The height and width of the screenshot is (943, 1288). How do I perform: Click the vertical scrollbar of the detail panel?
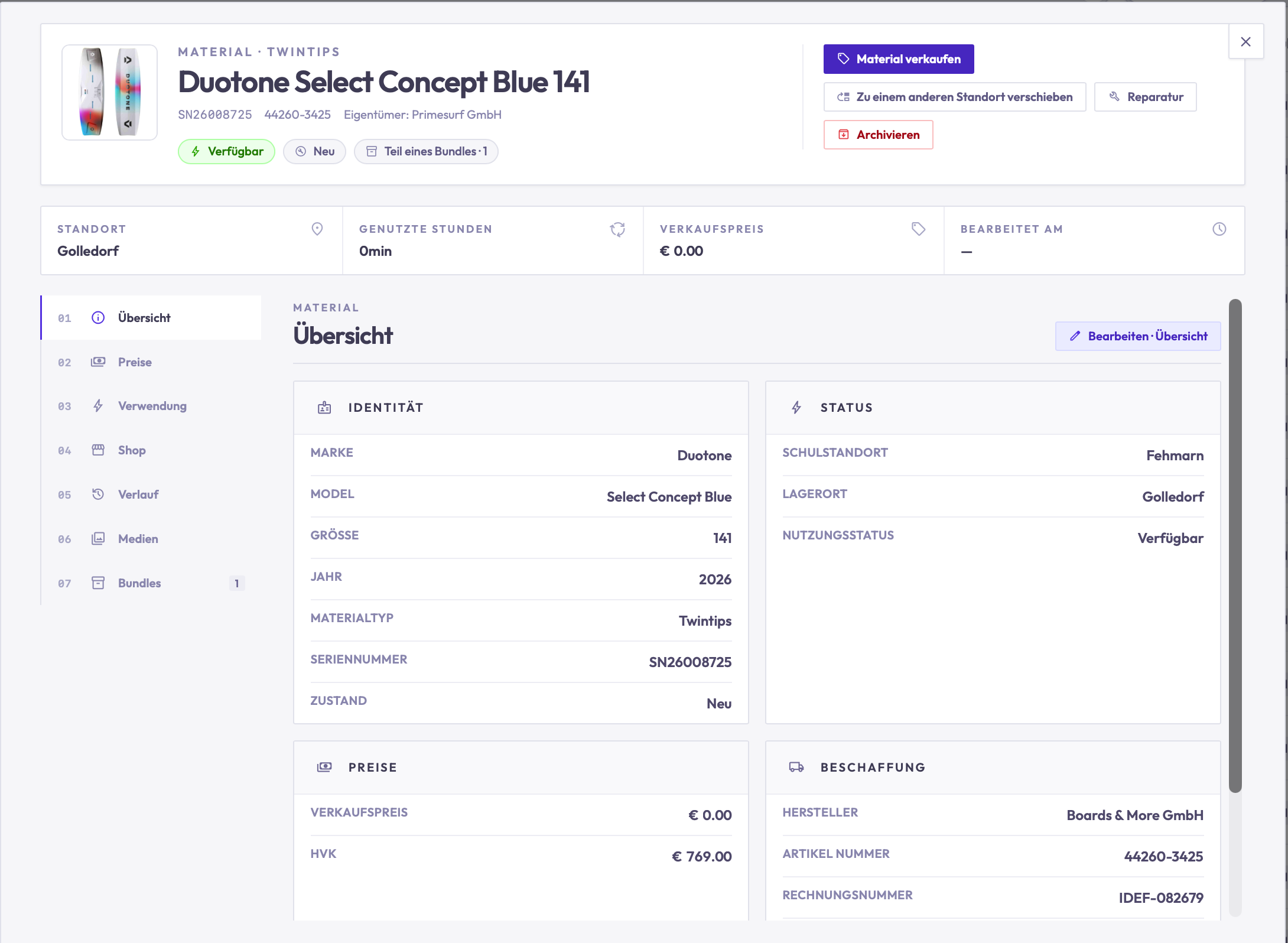1235,545
